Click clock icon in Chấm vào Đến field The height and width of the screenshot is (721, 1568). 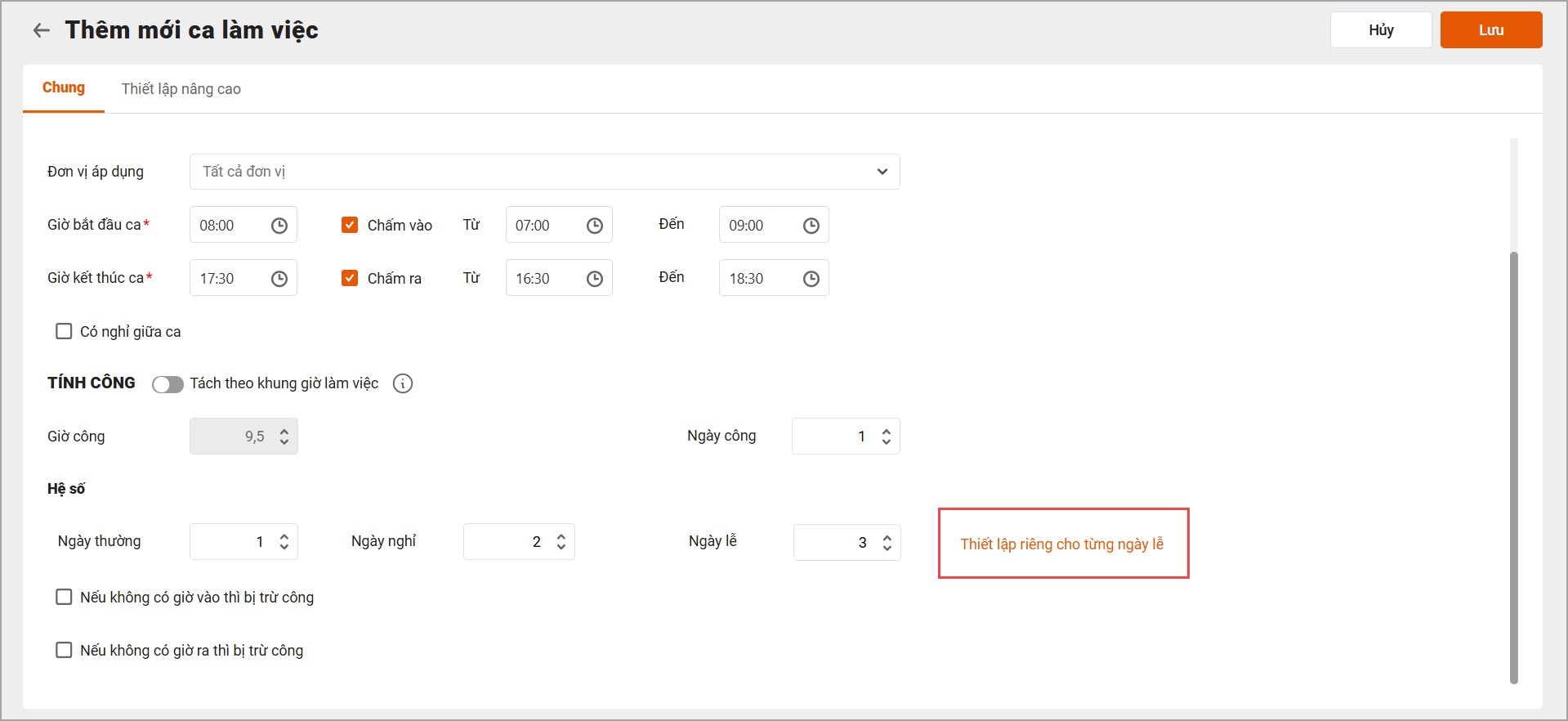(811, 226)
